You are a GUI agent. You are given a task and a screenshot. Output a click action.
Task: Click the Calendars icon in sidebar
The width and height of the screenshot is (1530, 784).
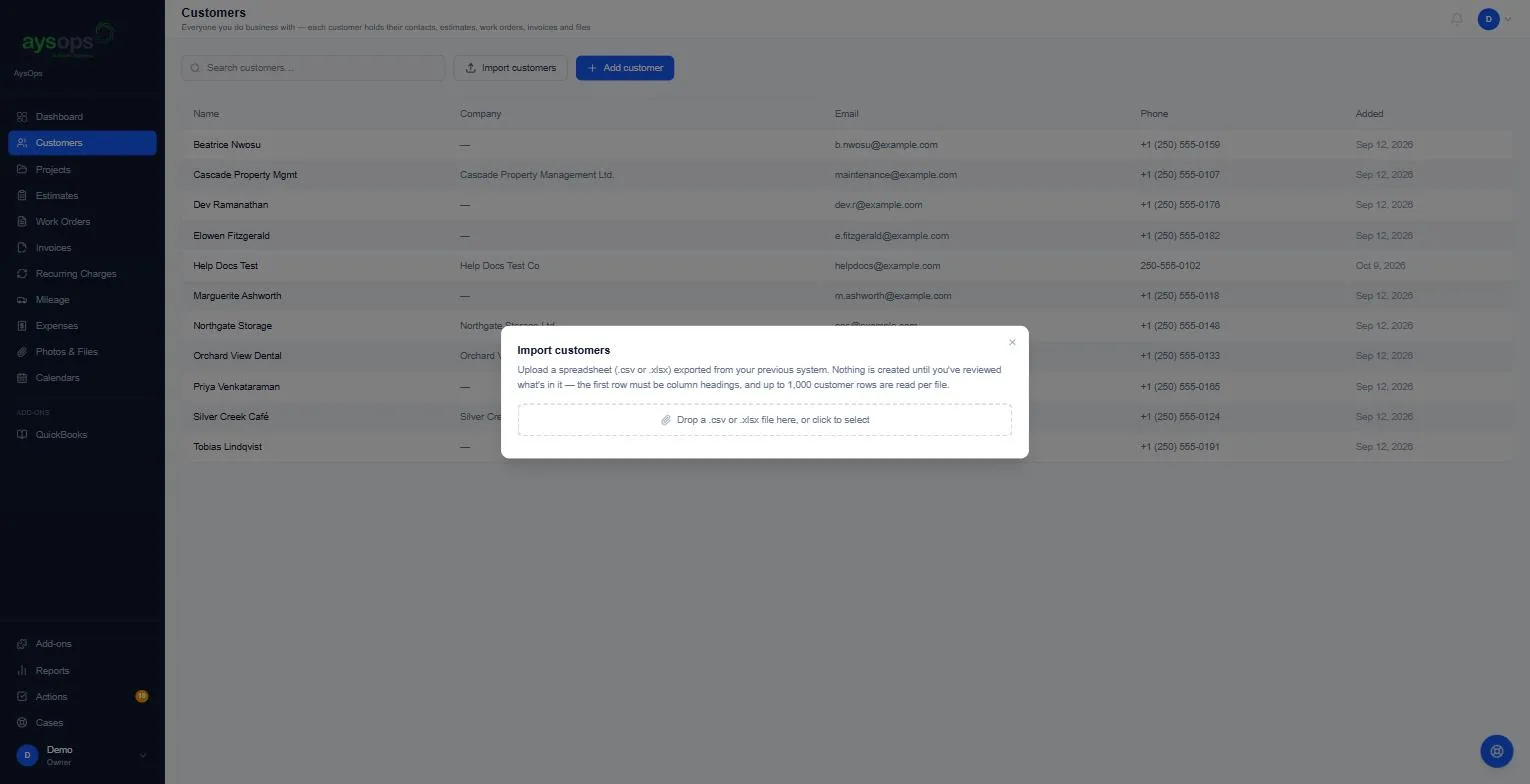tap(22, 378)
